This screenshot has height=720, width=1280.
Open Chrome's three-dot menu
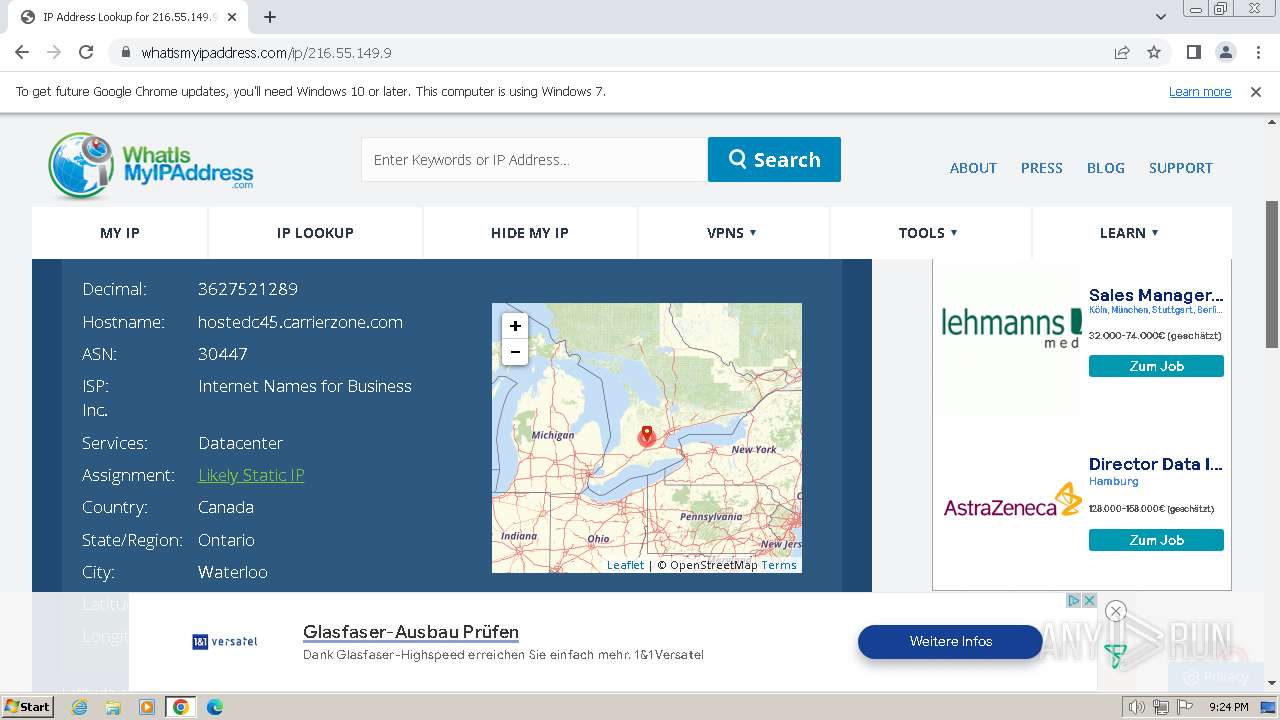click(x=1256, y=52)
